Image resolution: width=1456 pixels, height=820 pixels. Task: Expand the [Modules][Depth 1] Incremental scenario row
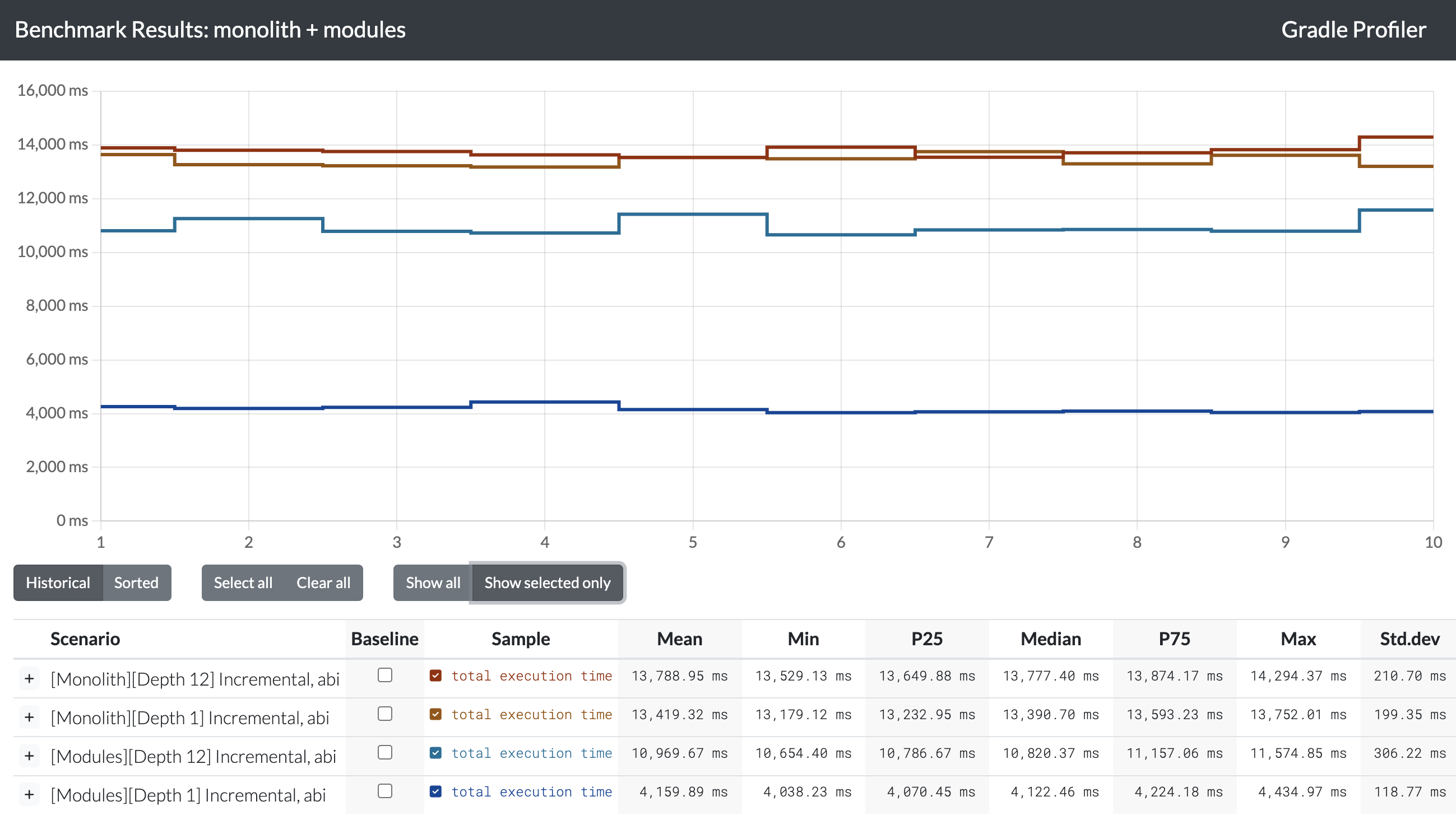click(29, 794)
